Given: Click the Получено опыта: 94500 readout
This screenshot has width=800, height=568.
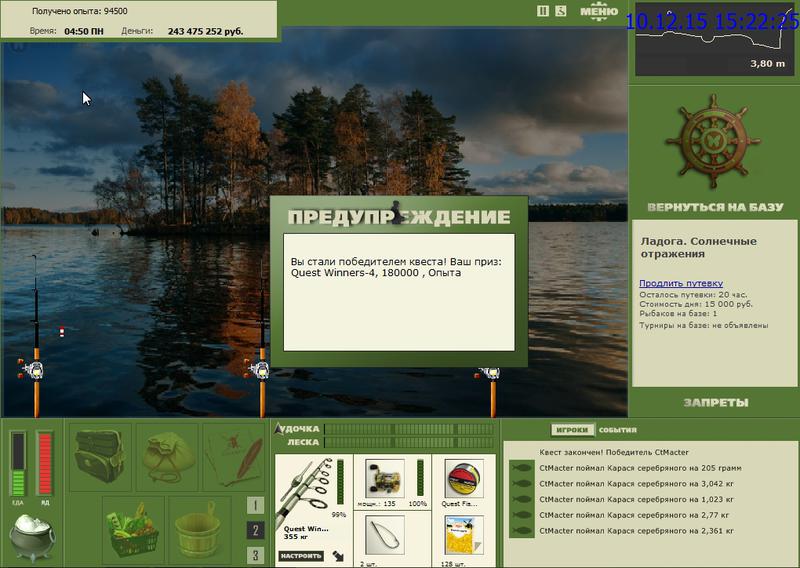Looking at the screenshot, I should pyautogui.click(x=80, y=11).
